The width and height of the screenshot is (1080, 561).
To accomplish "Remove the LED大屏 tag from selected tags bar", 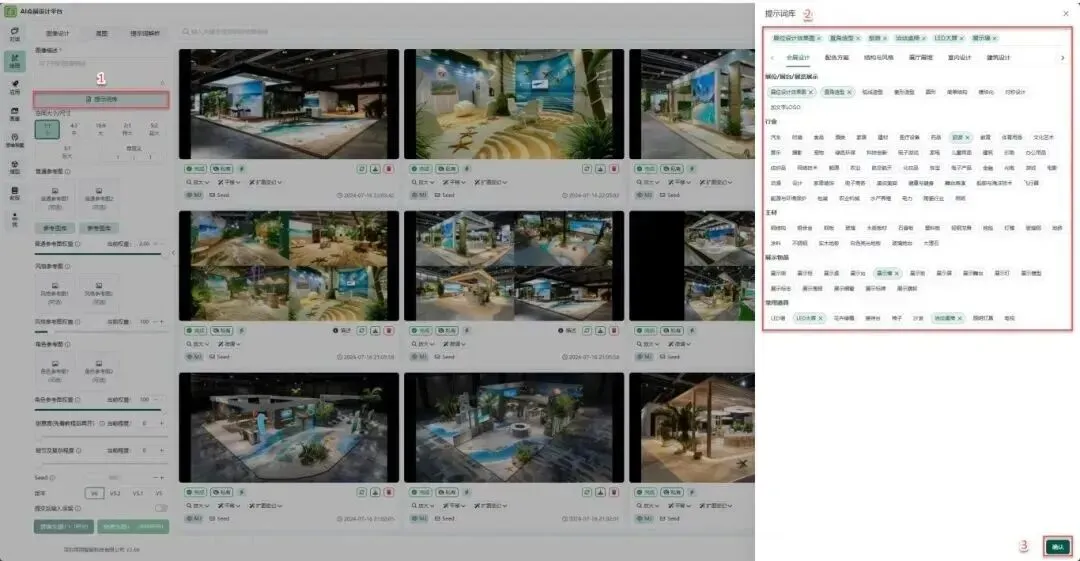I will point(962,38).
